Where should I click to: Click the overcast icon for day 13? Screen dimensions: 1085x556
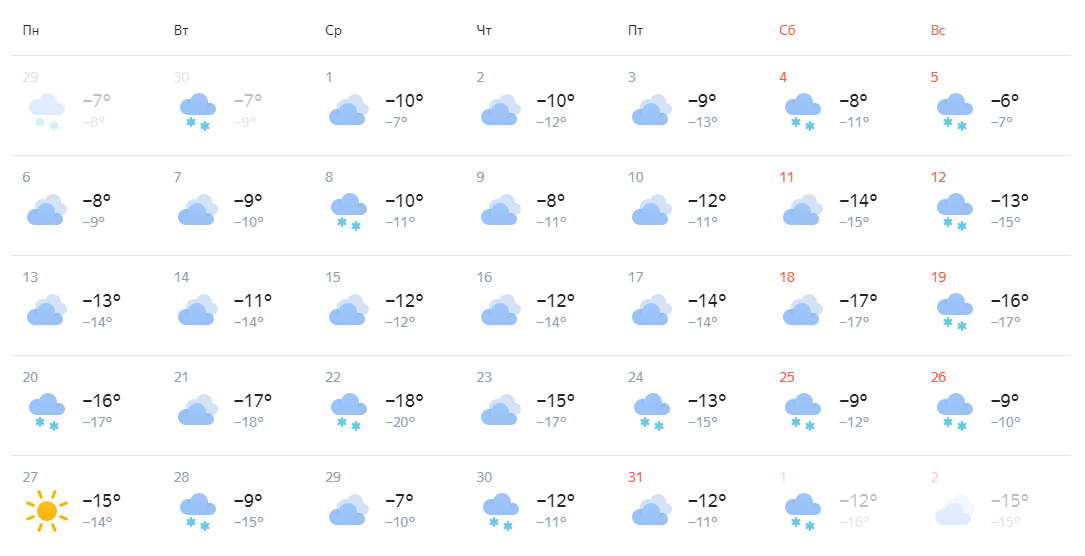point(46,310)
